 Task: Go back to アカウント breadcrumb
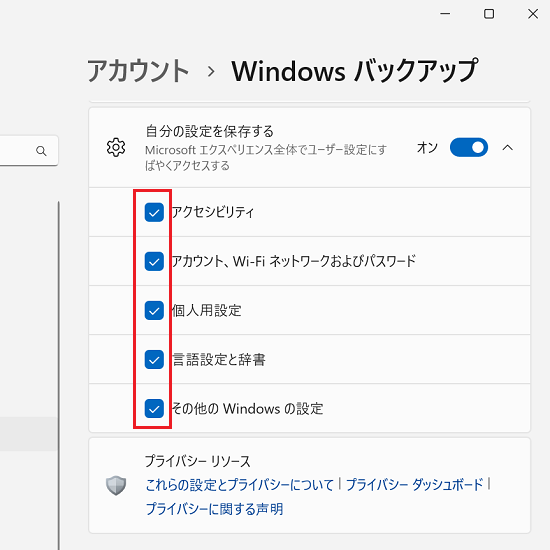click(x=138, y=71)
